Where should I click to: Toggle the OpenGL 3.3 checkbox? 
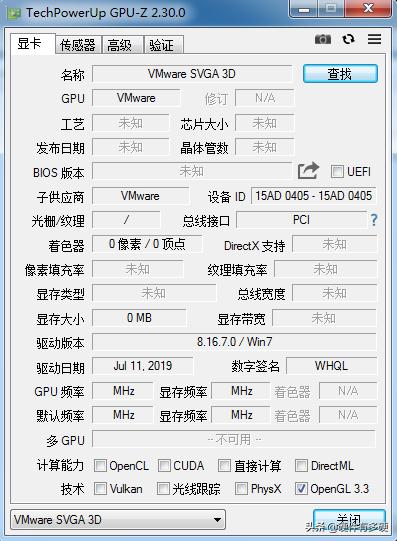pos(301,488)
